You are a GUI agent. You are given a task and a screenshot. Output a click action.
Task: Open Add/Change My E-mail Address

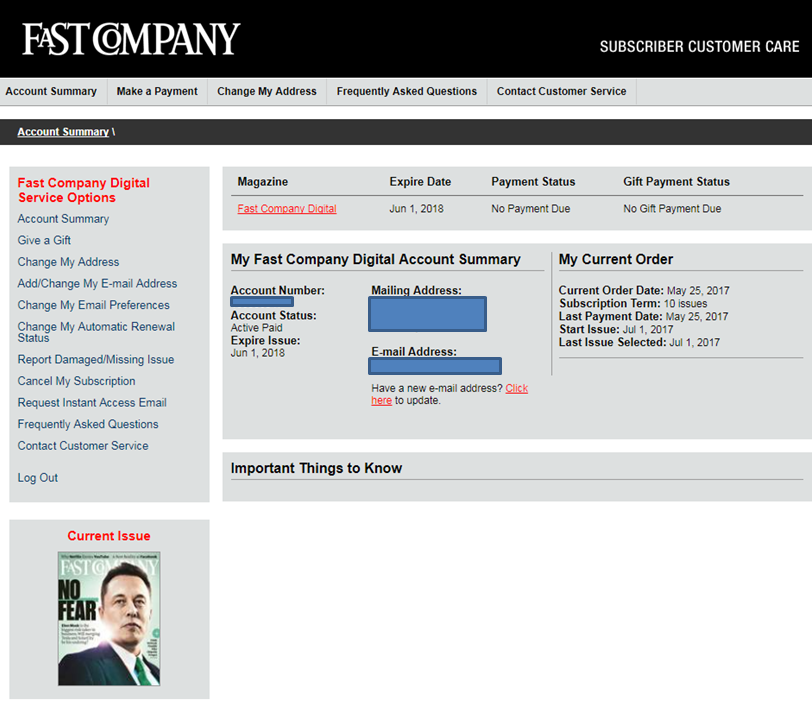(97, 284)
